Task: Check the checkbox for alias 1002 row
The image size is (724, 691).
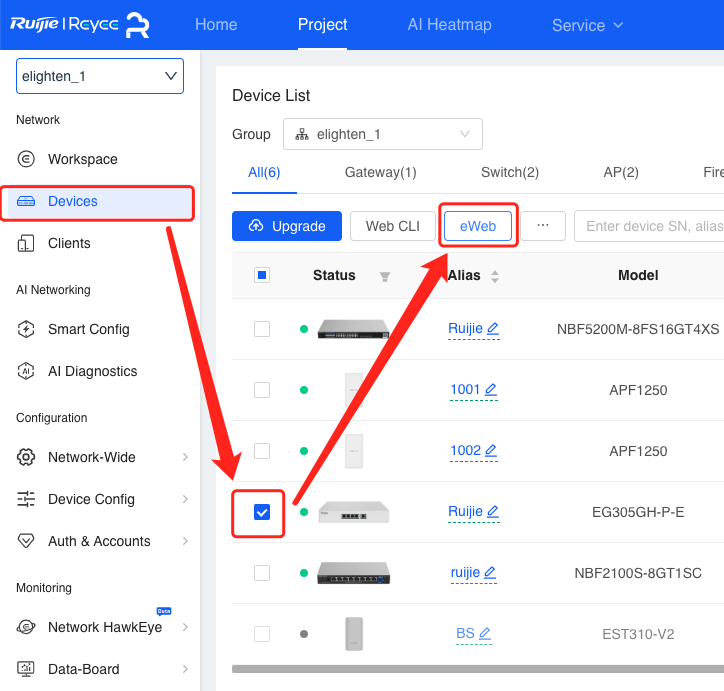Action: click(262, 451)
